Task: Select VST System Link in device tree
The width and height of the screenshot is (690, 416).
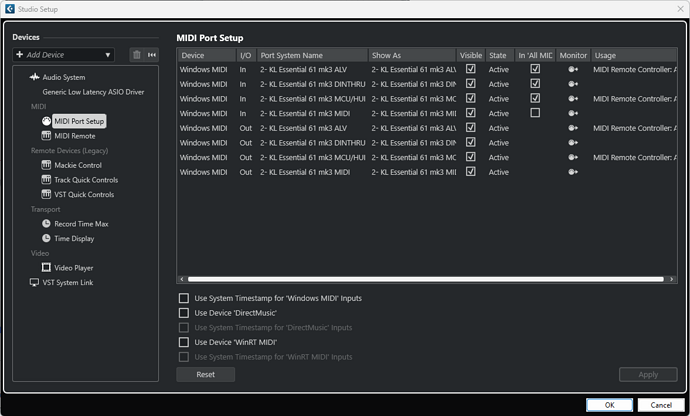Action: (68, 282)
